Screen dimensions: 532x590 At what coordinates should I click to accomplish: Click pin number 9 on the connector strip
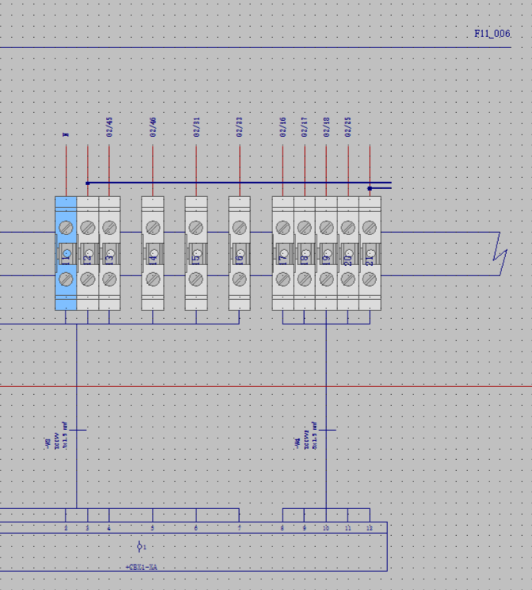[304, 528]
